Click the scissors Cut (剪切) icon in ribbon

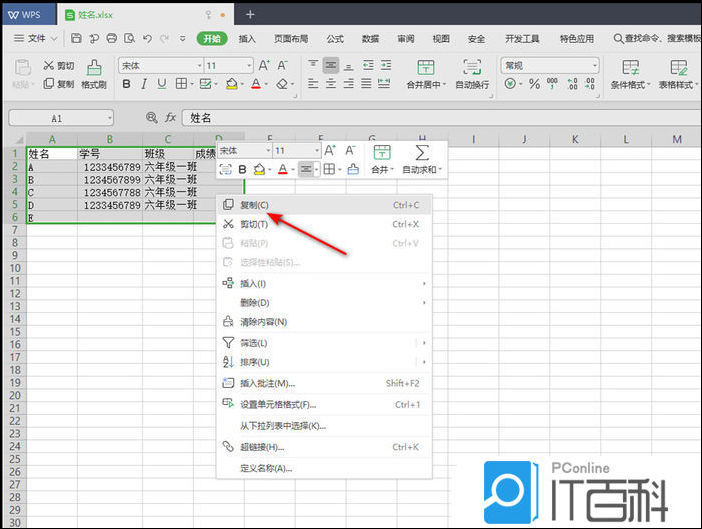49,66
